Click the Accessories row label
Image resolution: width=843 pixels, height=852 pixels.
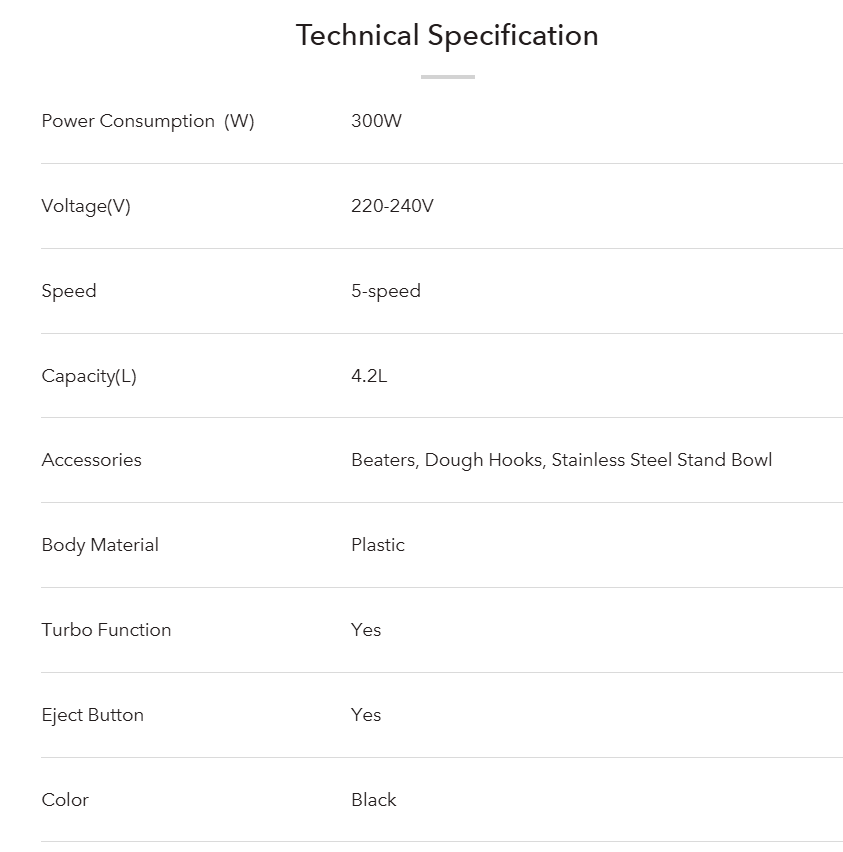[x=92, y=460]
